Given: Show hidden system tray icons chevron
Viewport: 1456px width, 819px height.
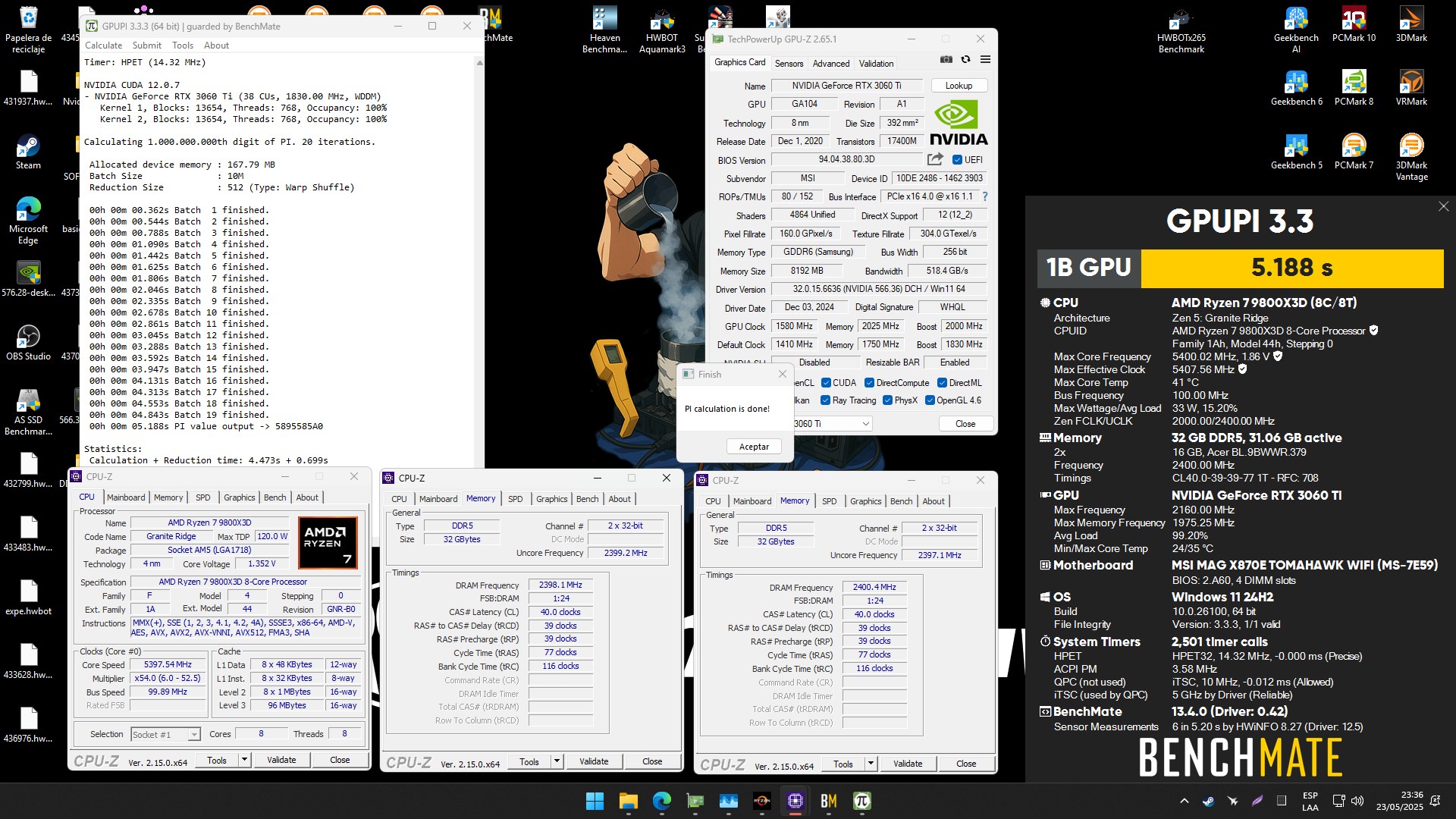Looking at the screenshot, I should tap(1184, 801).
